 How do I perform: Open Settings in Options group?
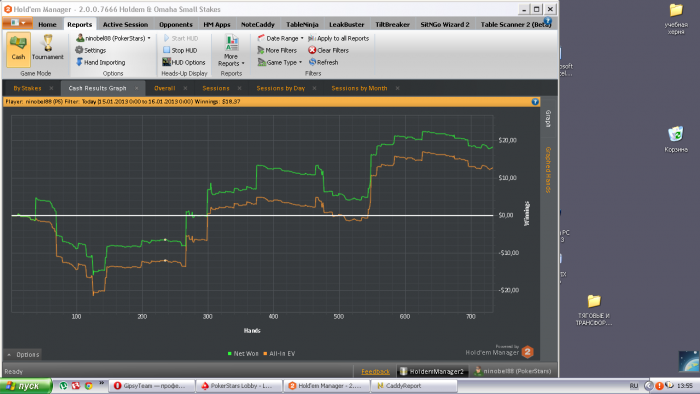[91, 50]
